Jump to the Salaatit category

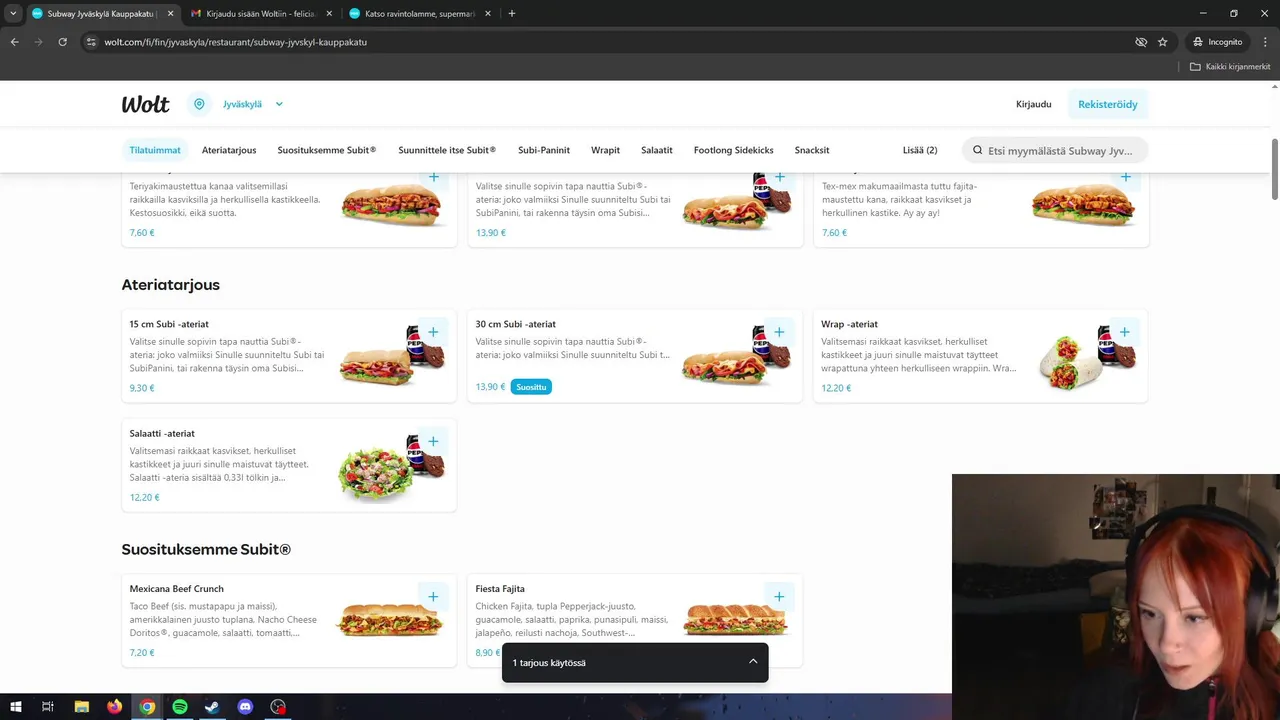click(657, 150)
